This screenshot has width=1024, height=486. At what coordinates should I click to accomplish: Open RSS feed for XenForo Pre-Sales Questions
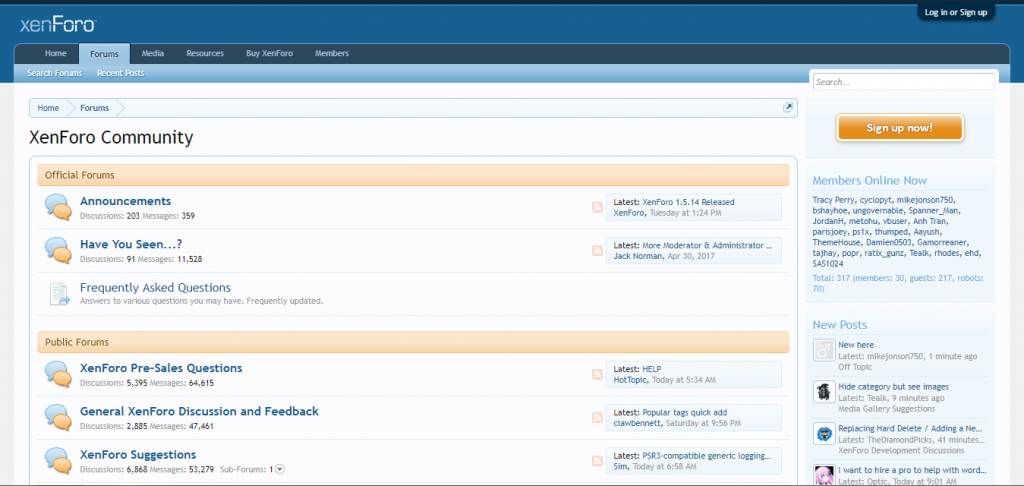(x=597, y=374)
